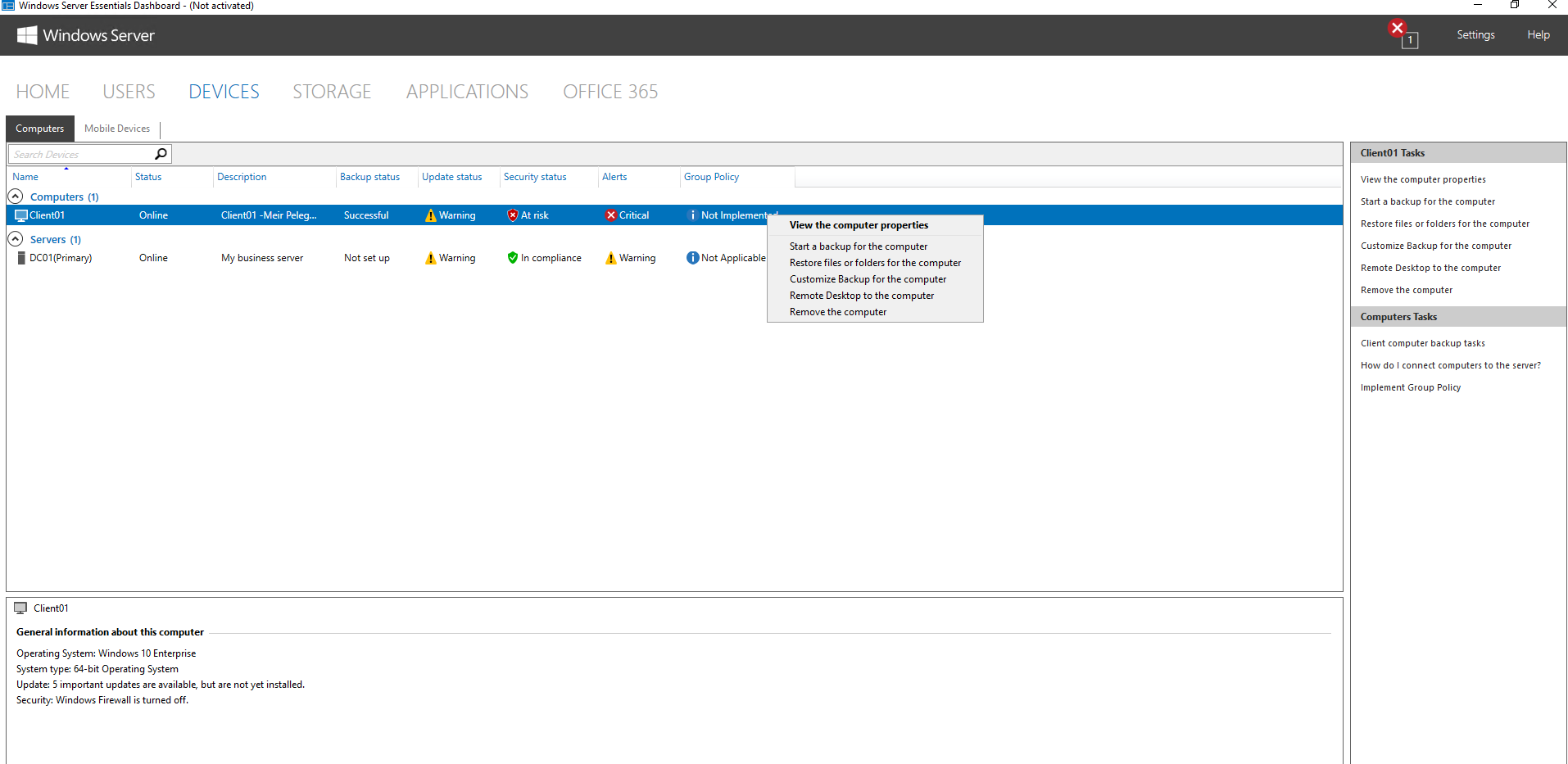This screenshot has height=764, width=1568.
Task: Open Client computer backup tasks
Action: [x=1423, y=343]
